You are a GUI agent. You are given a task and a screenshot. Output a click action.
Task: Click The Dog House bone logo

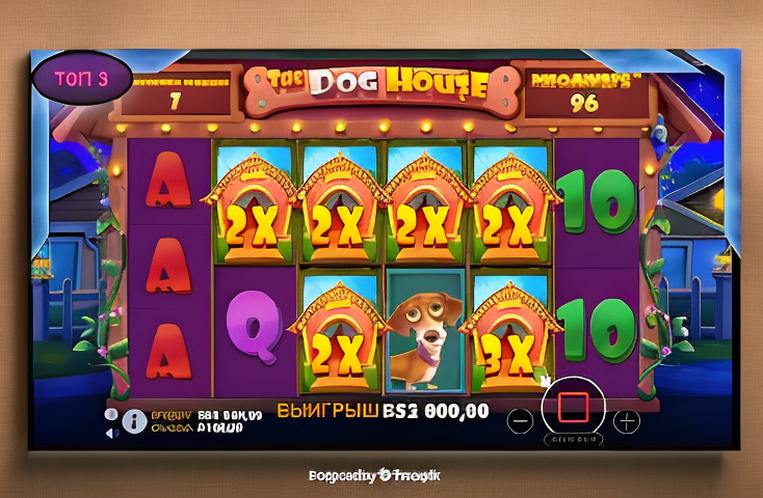(x=381, y=89)
